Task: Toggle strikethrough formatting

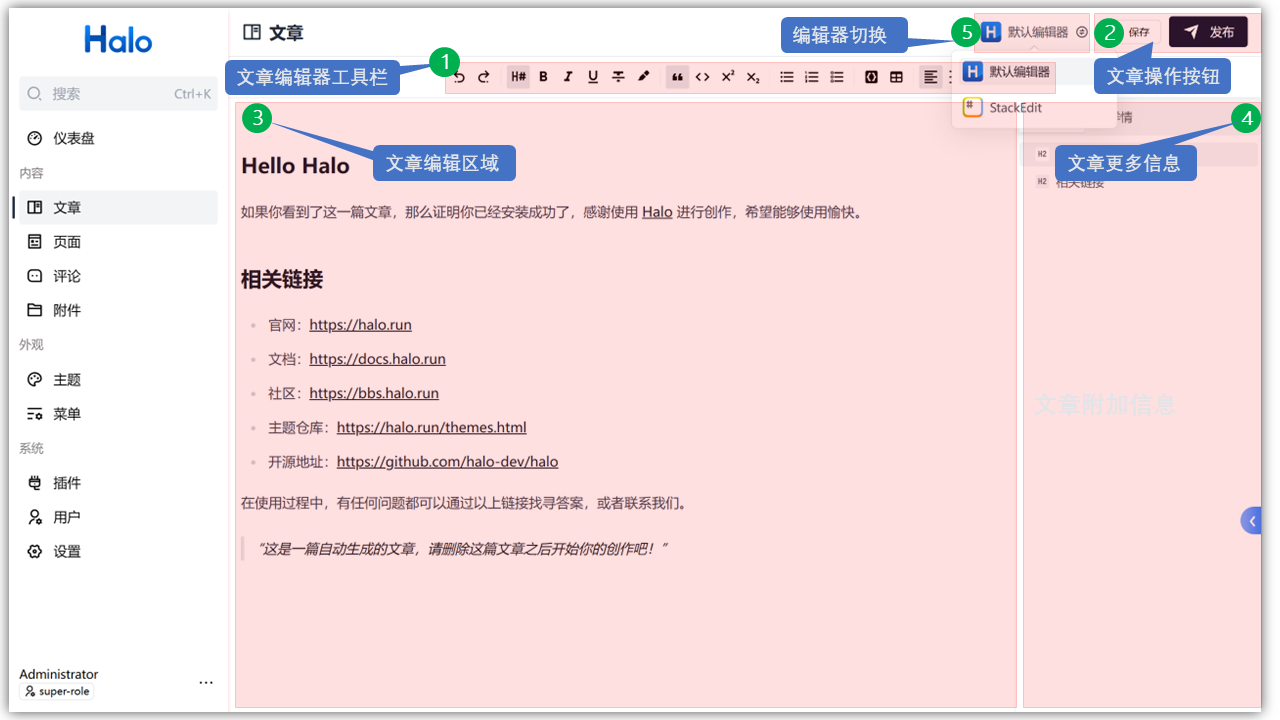Action: pos(619,77)
